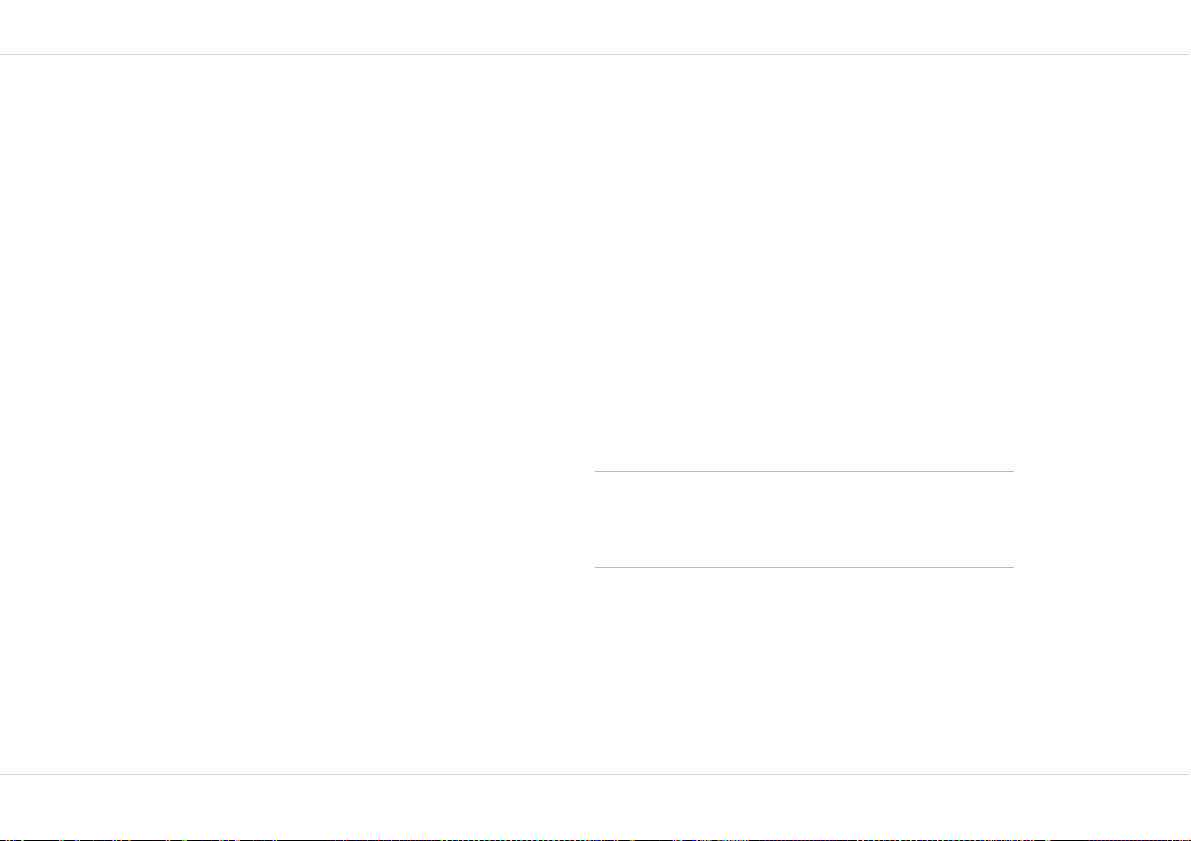
Task: Click the black strip along the bottom edge
Action: (596, 839)
